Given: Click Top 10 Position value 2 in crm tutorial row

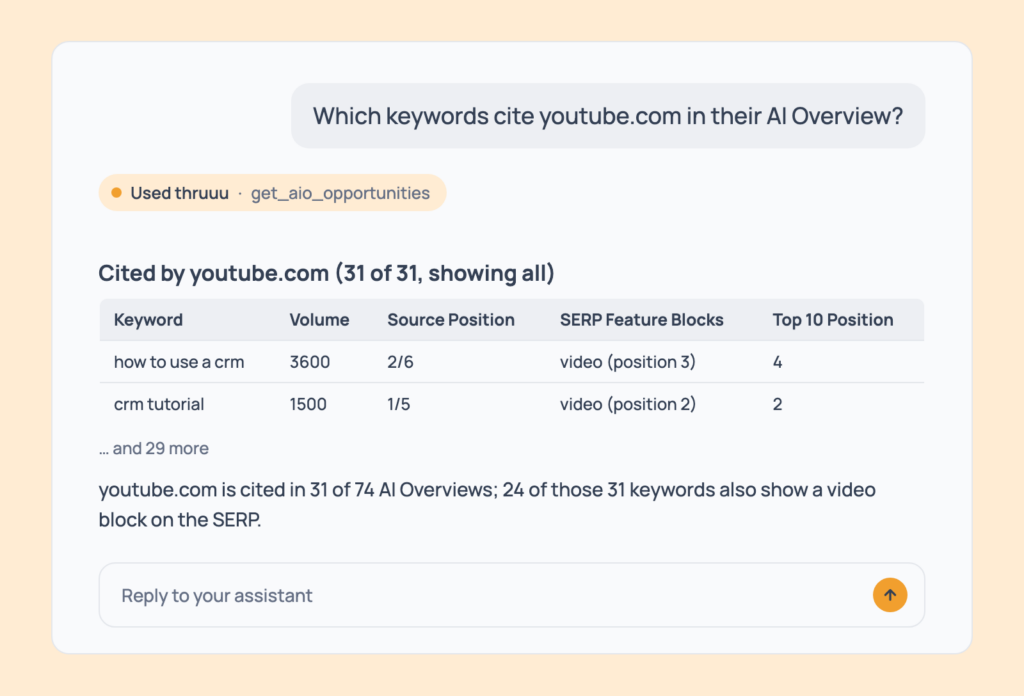Looking at the screenshot, I should click(777, 404).
